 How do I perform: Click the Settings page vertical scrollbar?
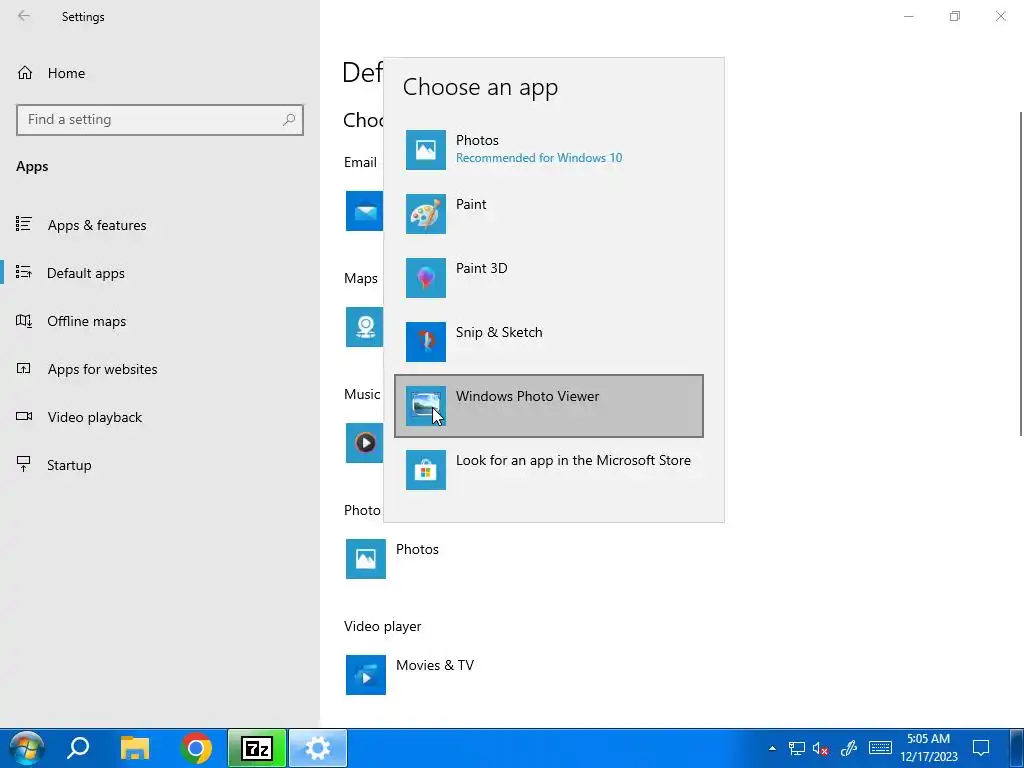pos(1021,274)
